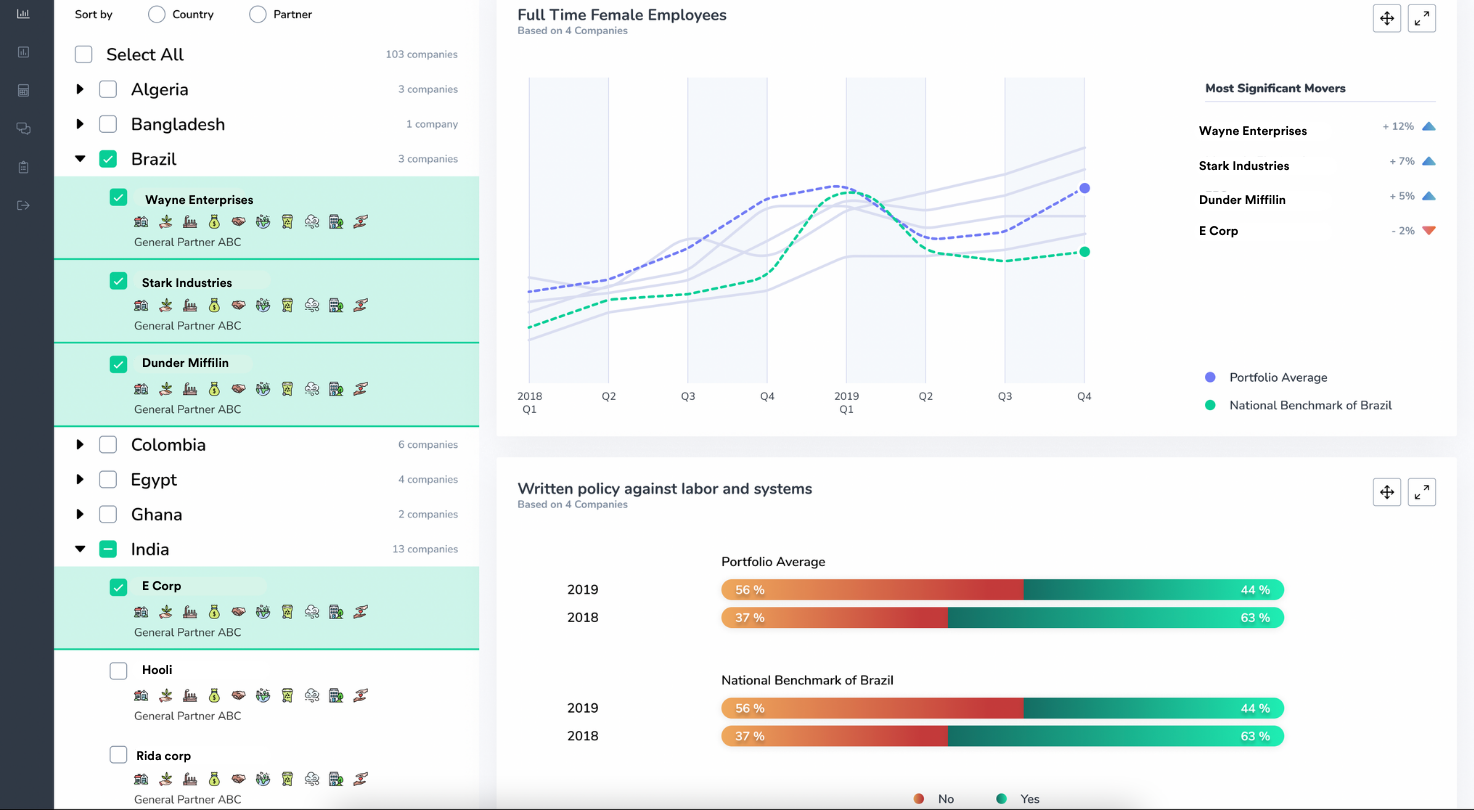Open the clipboard reports icon in the sidebar

[x=23, y=167]
